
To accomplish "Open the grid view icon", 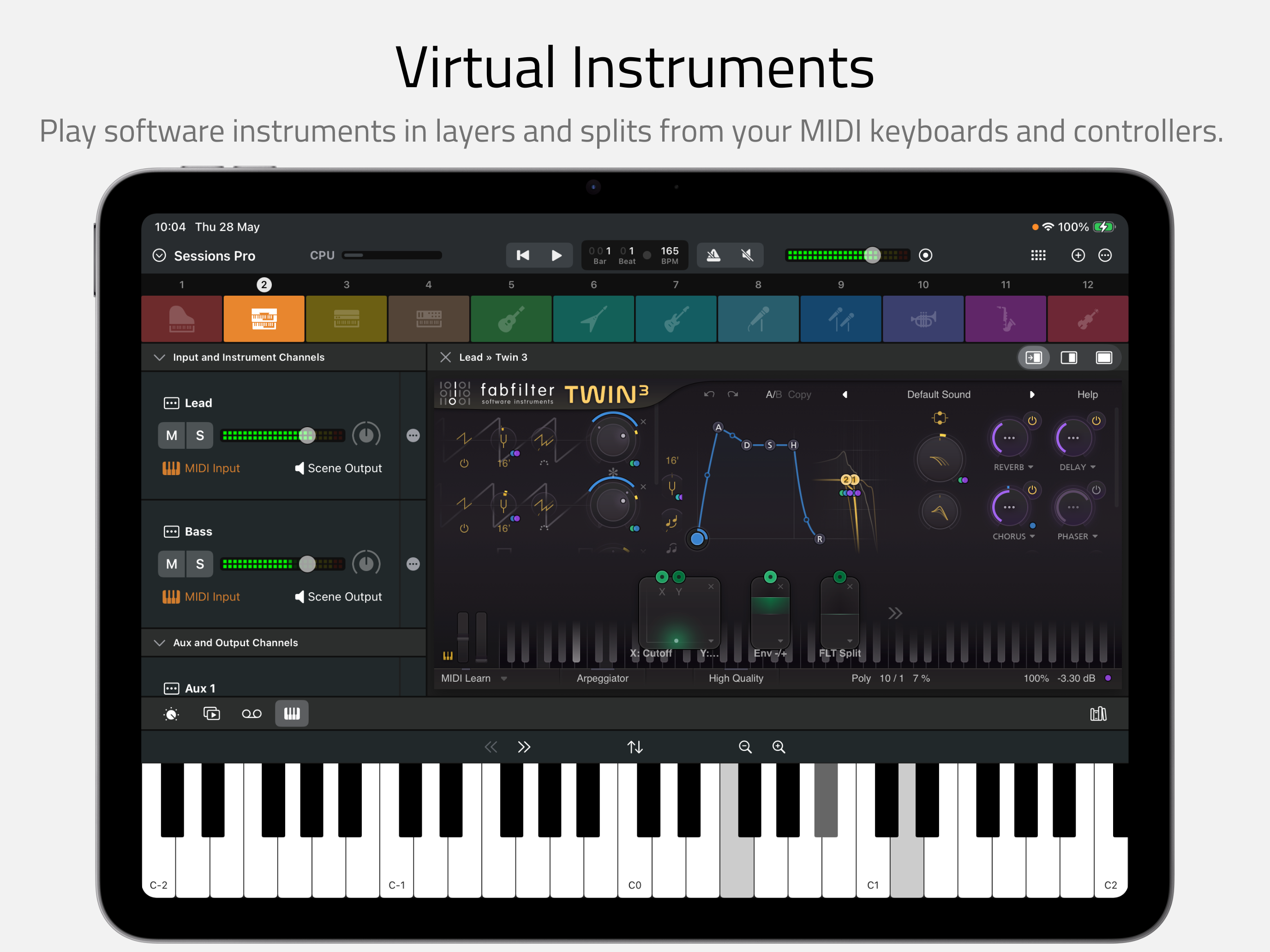I will (x=1038, y=256).
